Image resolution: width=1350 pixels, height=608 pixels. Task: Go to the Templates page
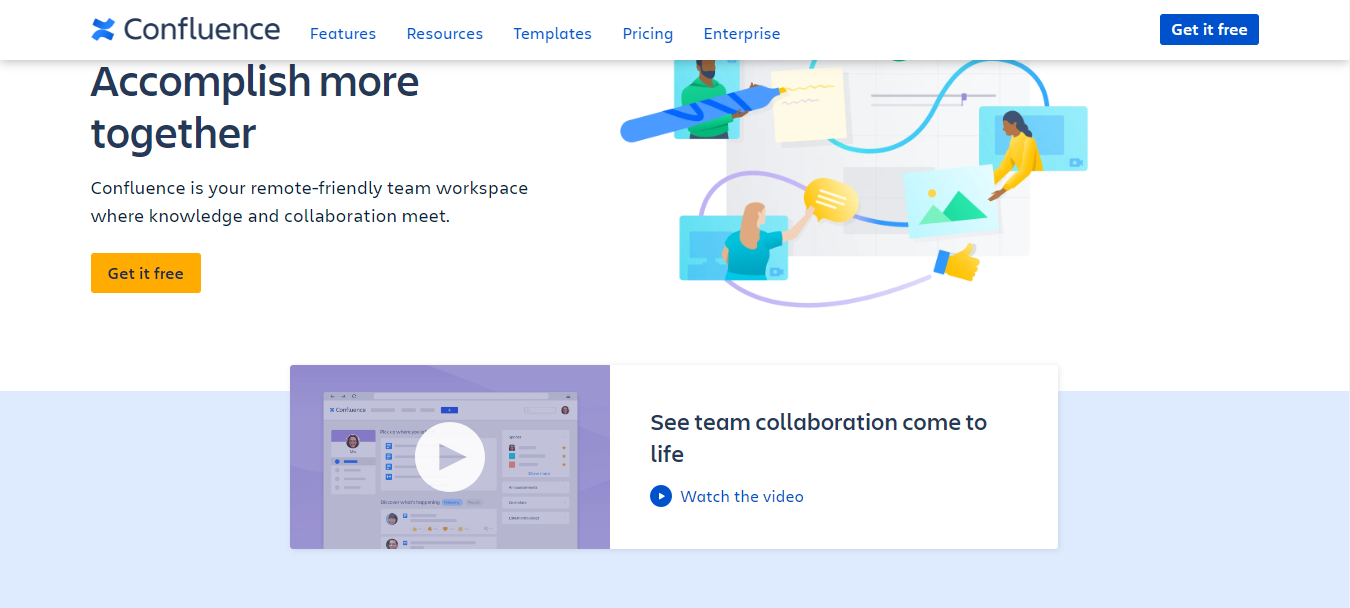[x=552, y=34]
